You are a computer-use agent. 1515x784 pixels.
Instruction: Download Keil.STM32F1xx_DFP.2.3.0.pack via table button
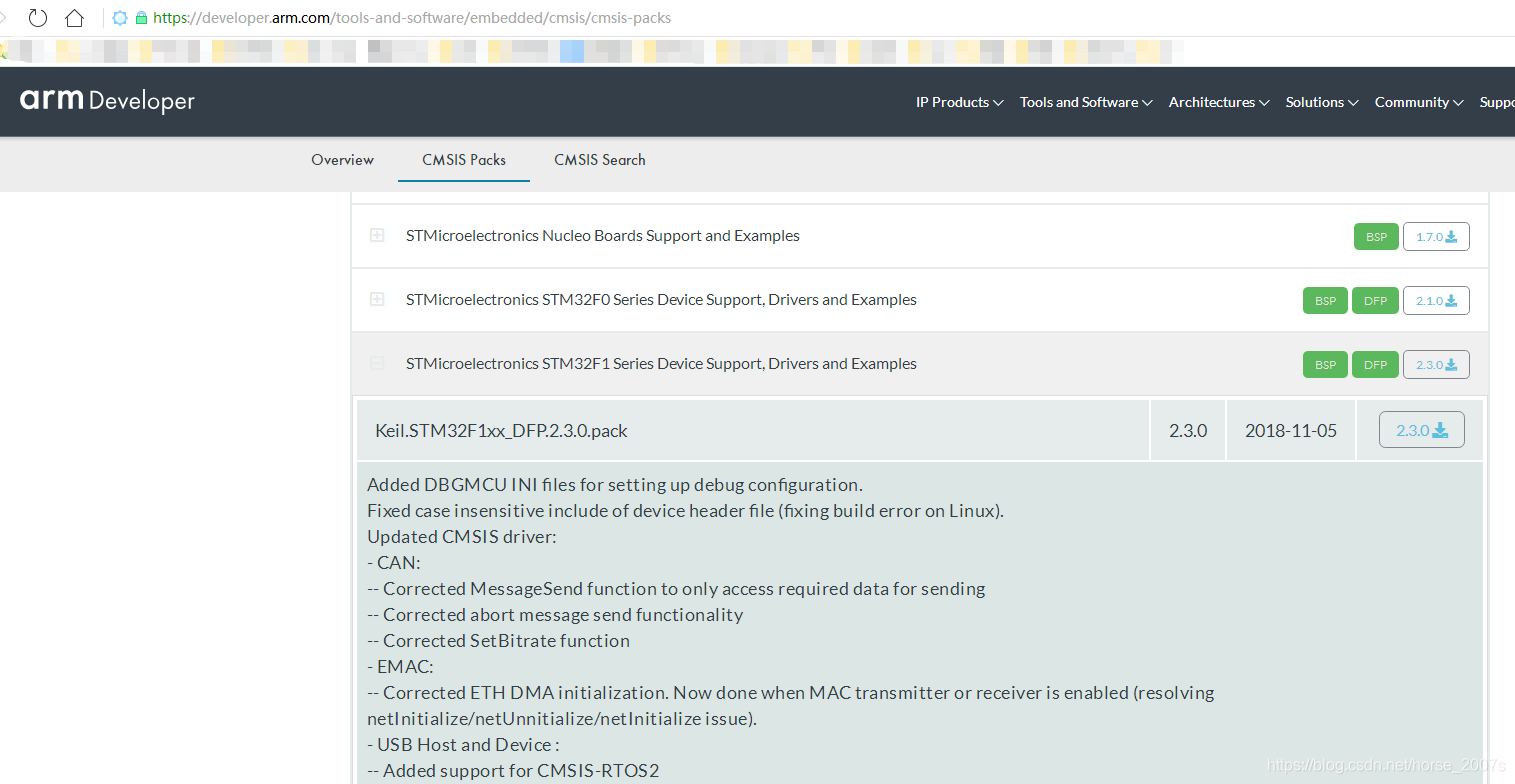[x=1421, y=430]
